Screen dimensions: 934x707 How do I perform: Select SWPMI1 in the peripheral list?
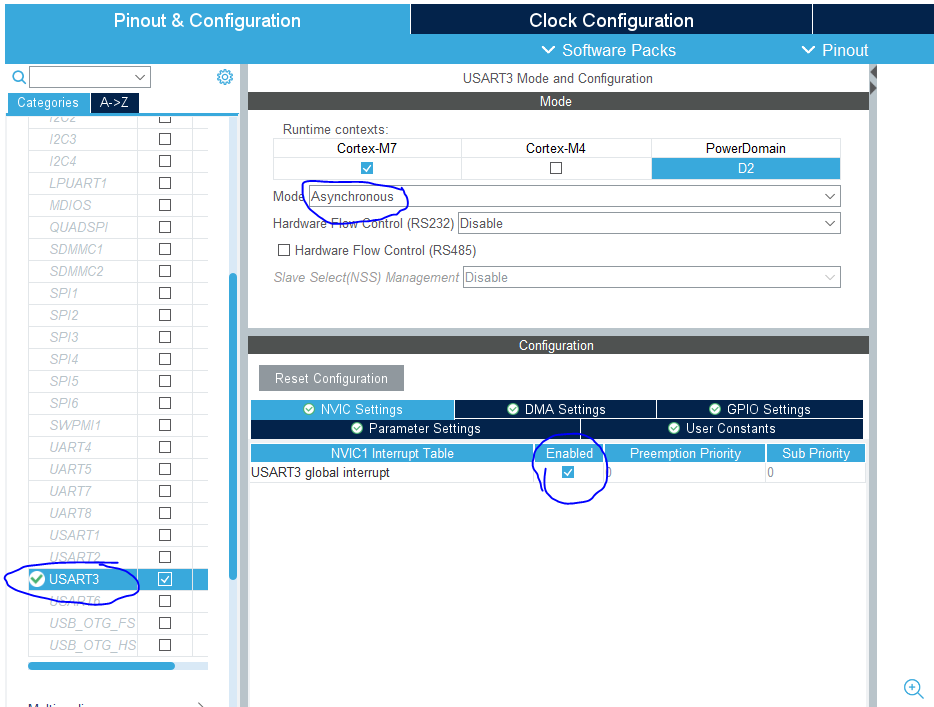(75, 425)
